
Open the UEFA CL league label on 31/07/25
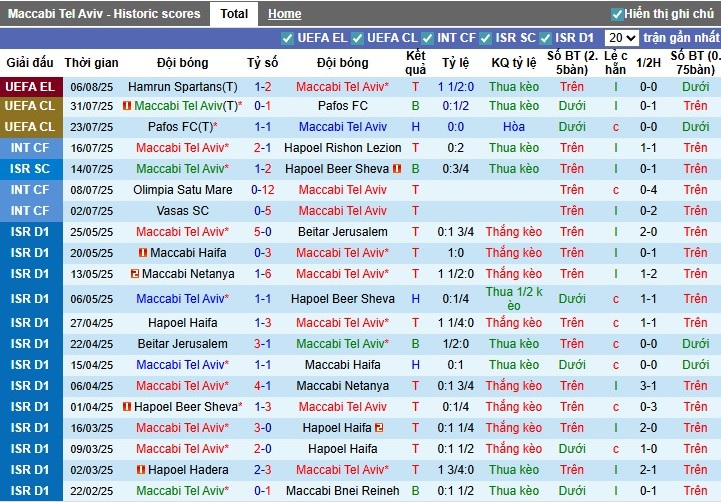[x=30, y=106]
